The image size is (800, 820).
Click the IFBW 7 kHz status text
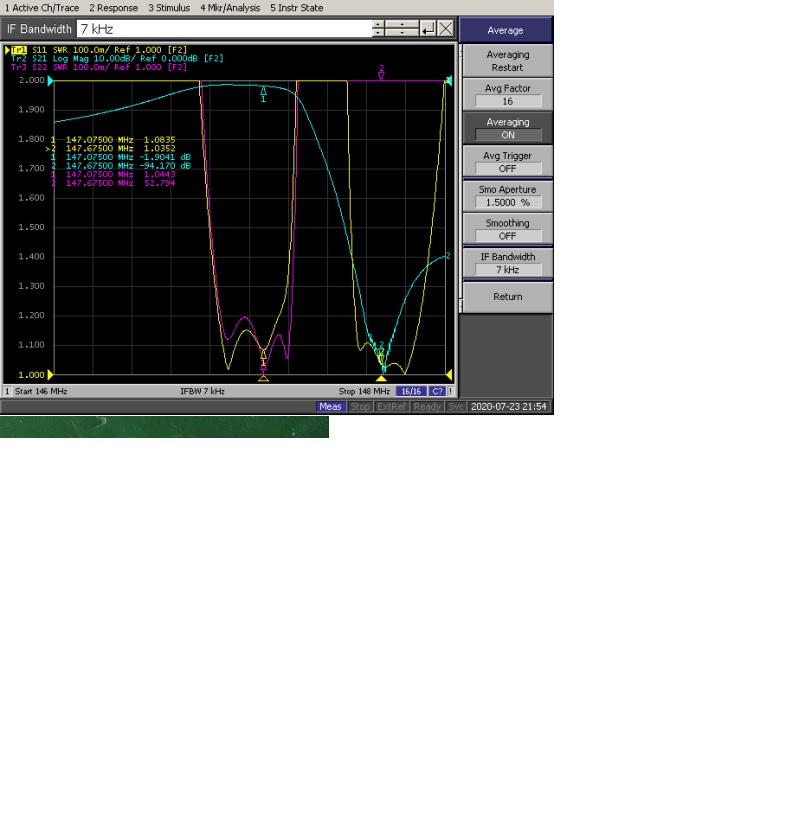point(202,391)
